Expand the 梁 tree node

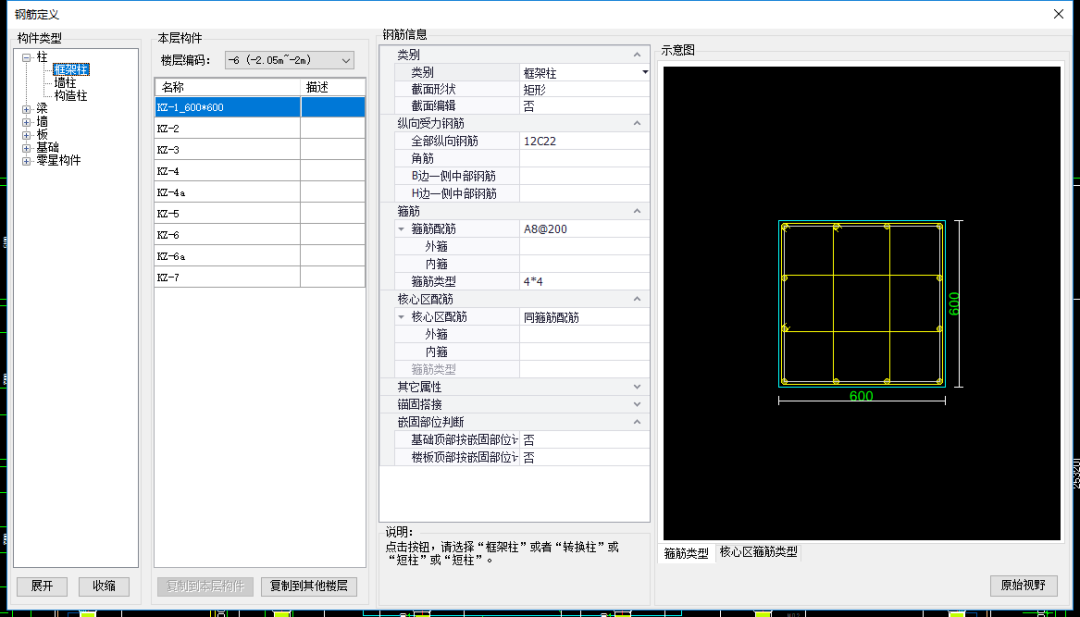pyautogui.click(x=26, y=108)
